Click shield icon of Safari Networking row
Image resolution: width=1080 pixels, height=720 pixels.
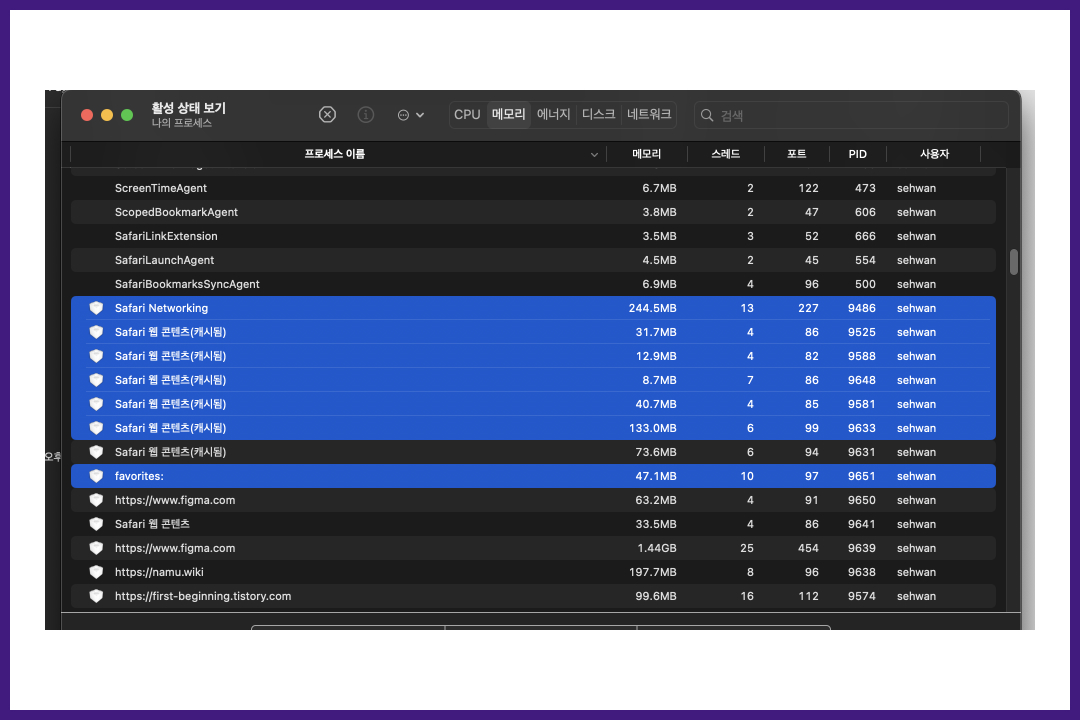click(x=96, y=308)
